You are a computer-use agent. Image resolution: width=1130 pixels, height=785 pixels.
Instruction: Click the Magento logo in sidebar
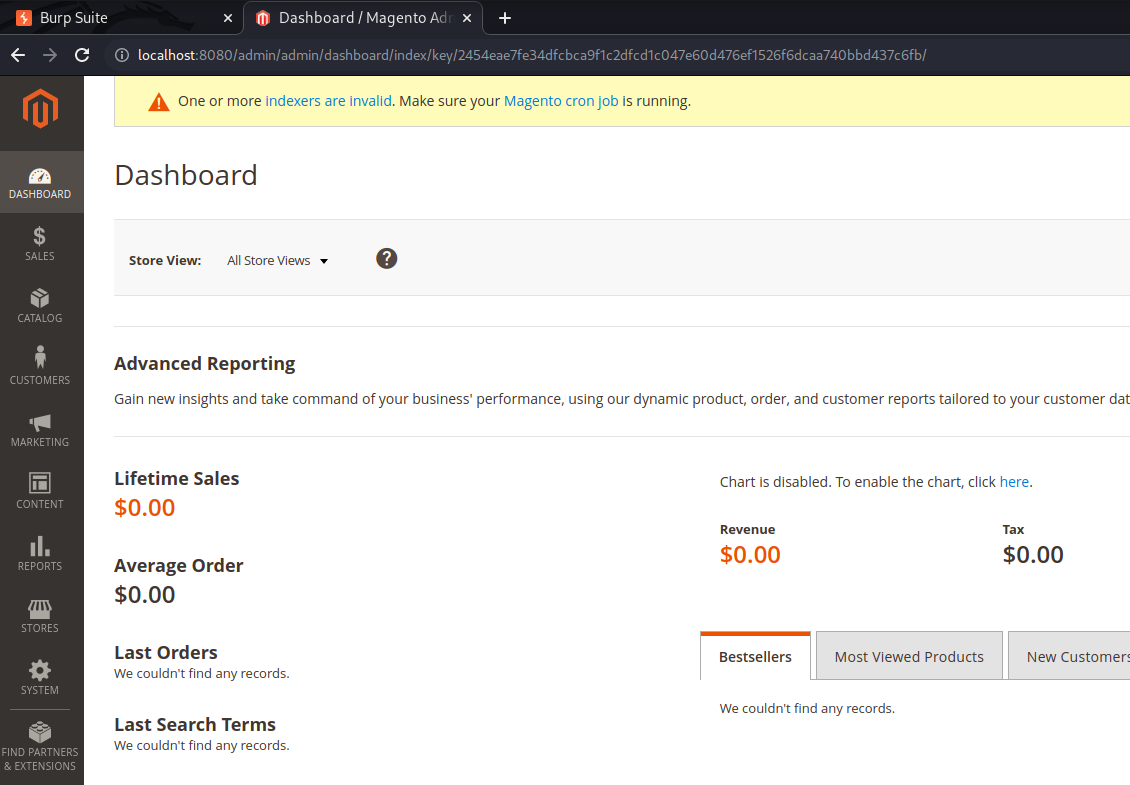[40, 109]
